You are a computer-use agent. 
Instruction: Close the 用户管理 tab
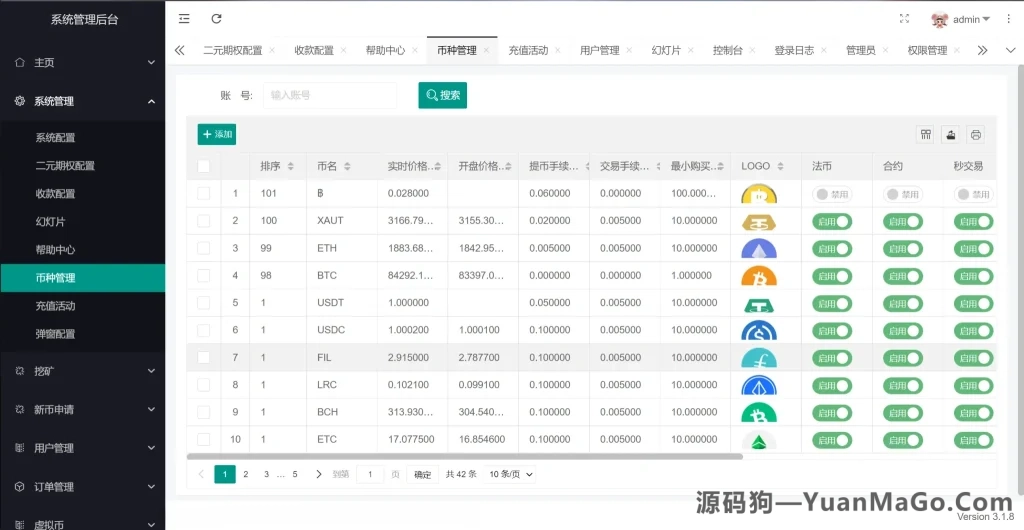pyautogui.click(x=629, y=50)
